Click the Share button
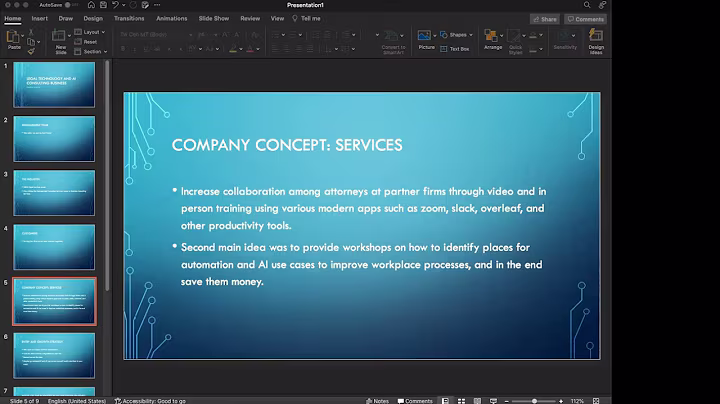The image size is (720, 404). pos(545,19)
